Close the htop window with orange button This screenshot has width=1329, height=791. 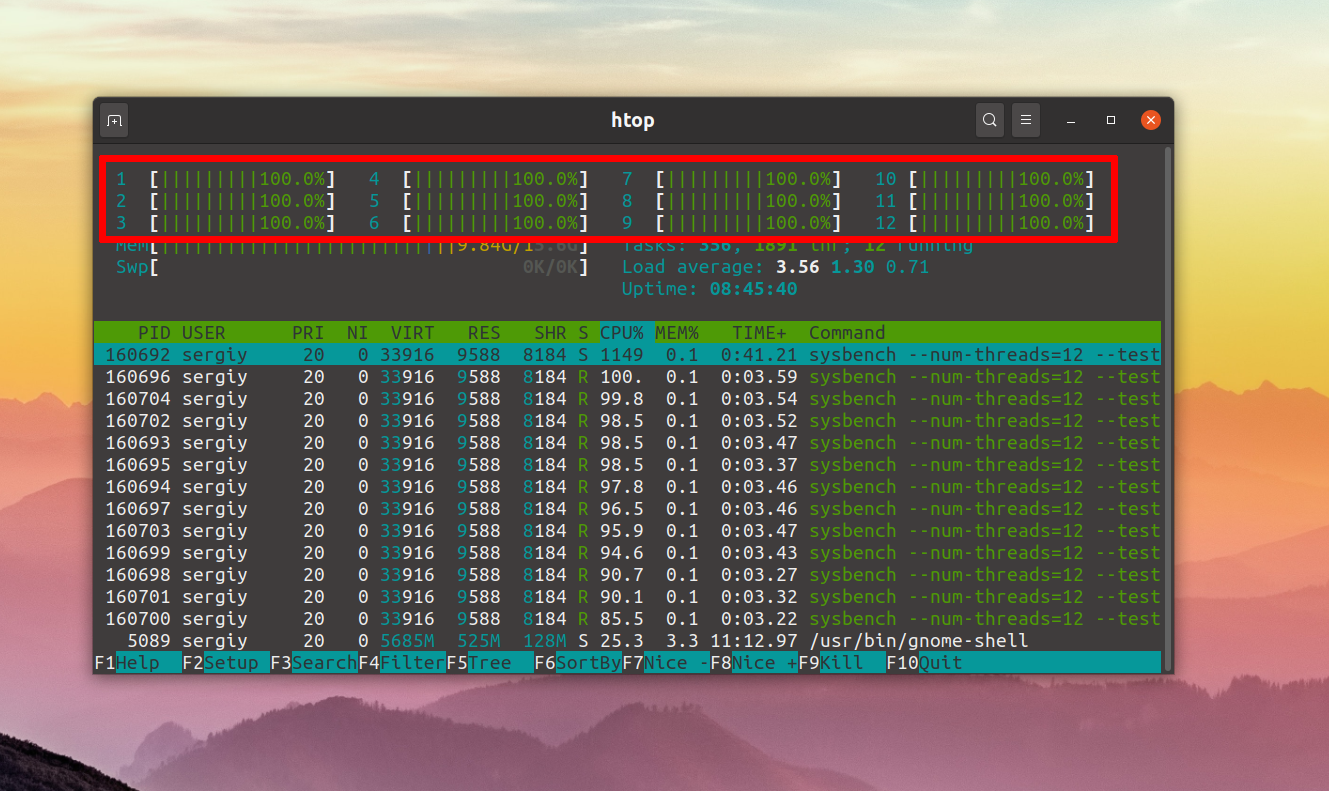pyautogui.click(x=1151, y=120)
